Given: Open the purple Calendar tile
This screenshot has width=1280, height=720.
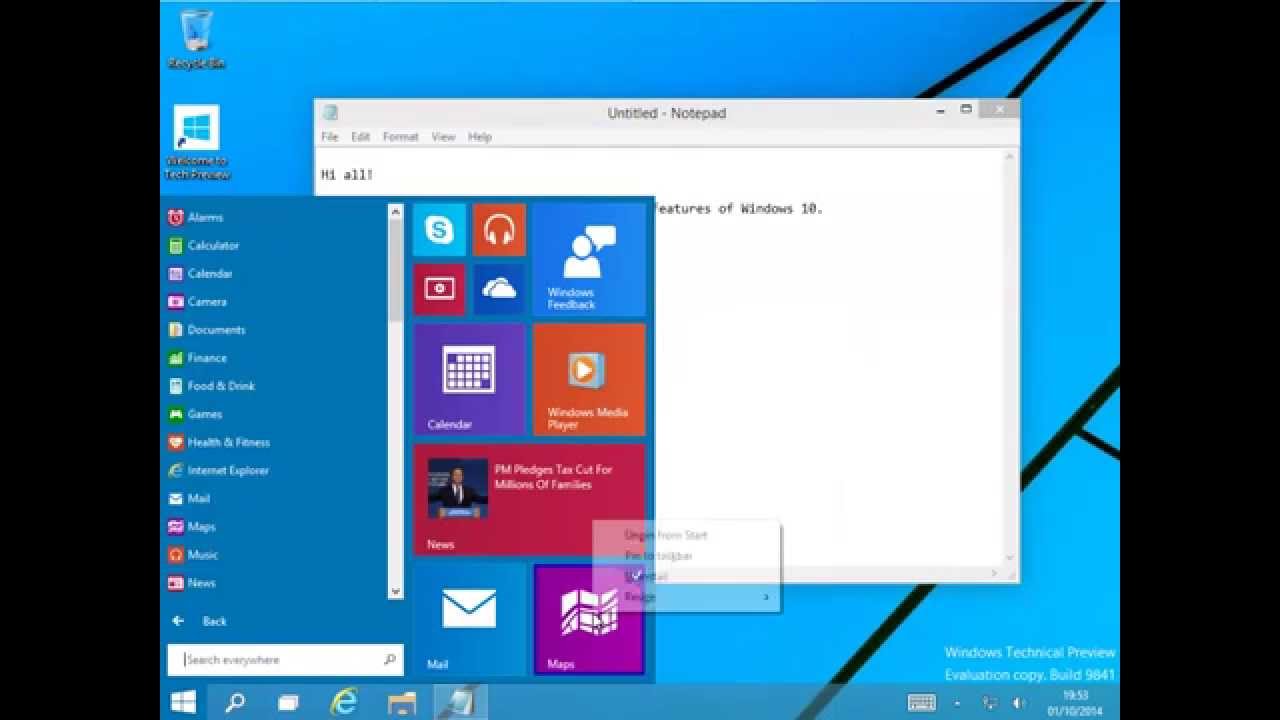Looking at the screenshot, I should point(469,379).
